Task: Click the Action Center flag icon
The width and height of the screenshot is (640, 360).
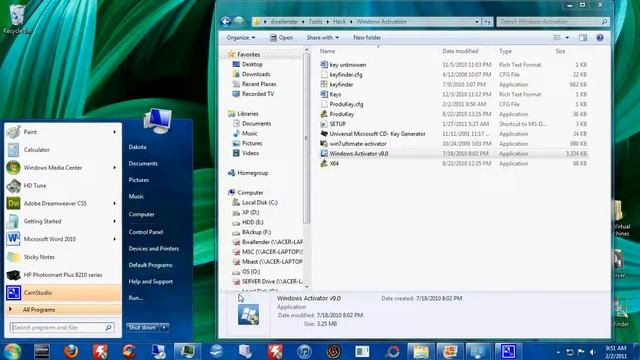Action: click(x=581, y=352)
